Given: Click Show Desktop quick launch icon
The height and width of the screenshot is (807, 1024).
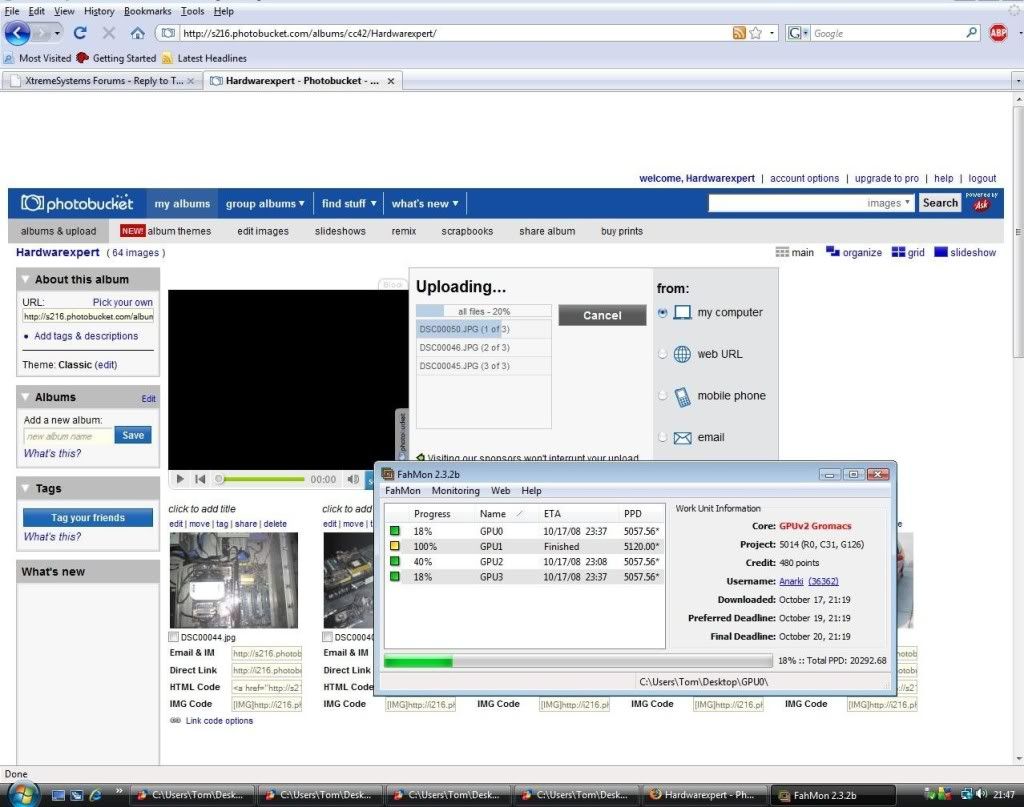Looking at the screenshot, I should (x=58, y=795).
